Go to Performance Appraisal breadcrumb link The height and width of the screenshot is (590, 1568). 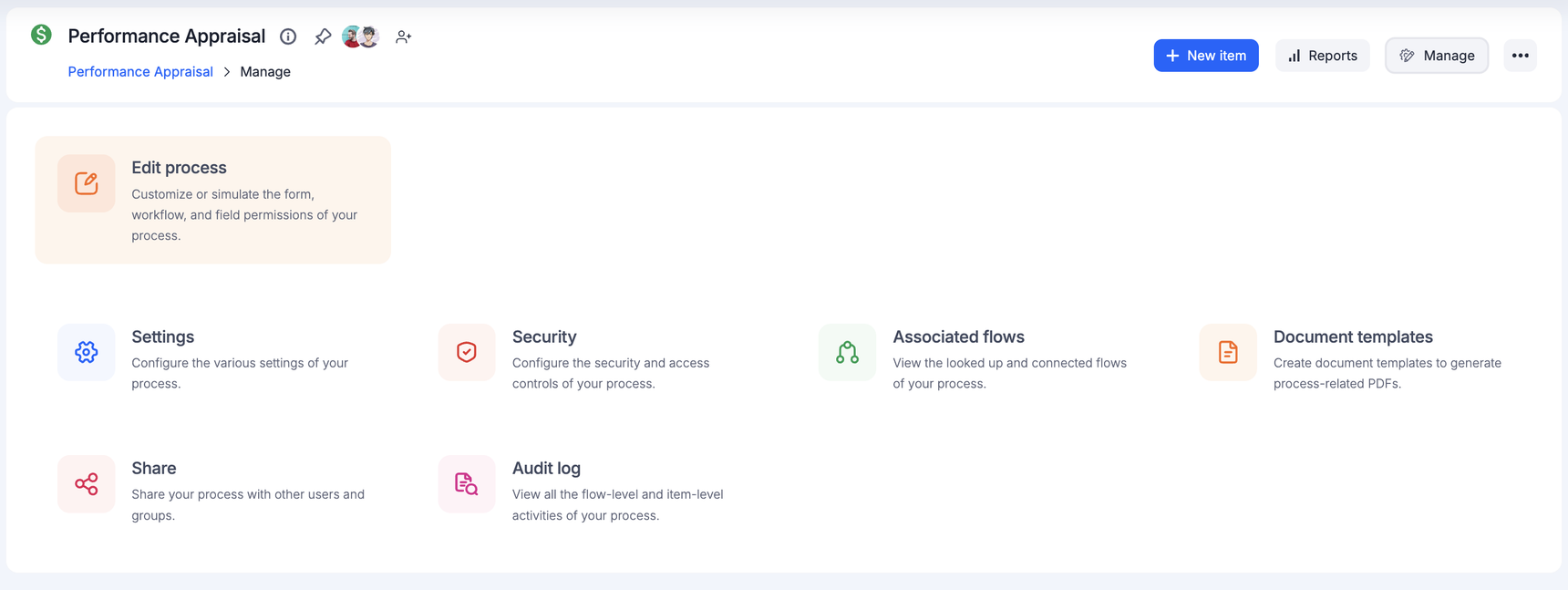(x=140, y=71)
